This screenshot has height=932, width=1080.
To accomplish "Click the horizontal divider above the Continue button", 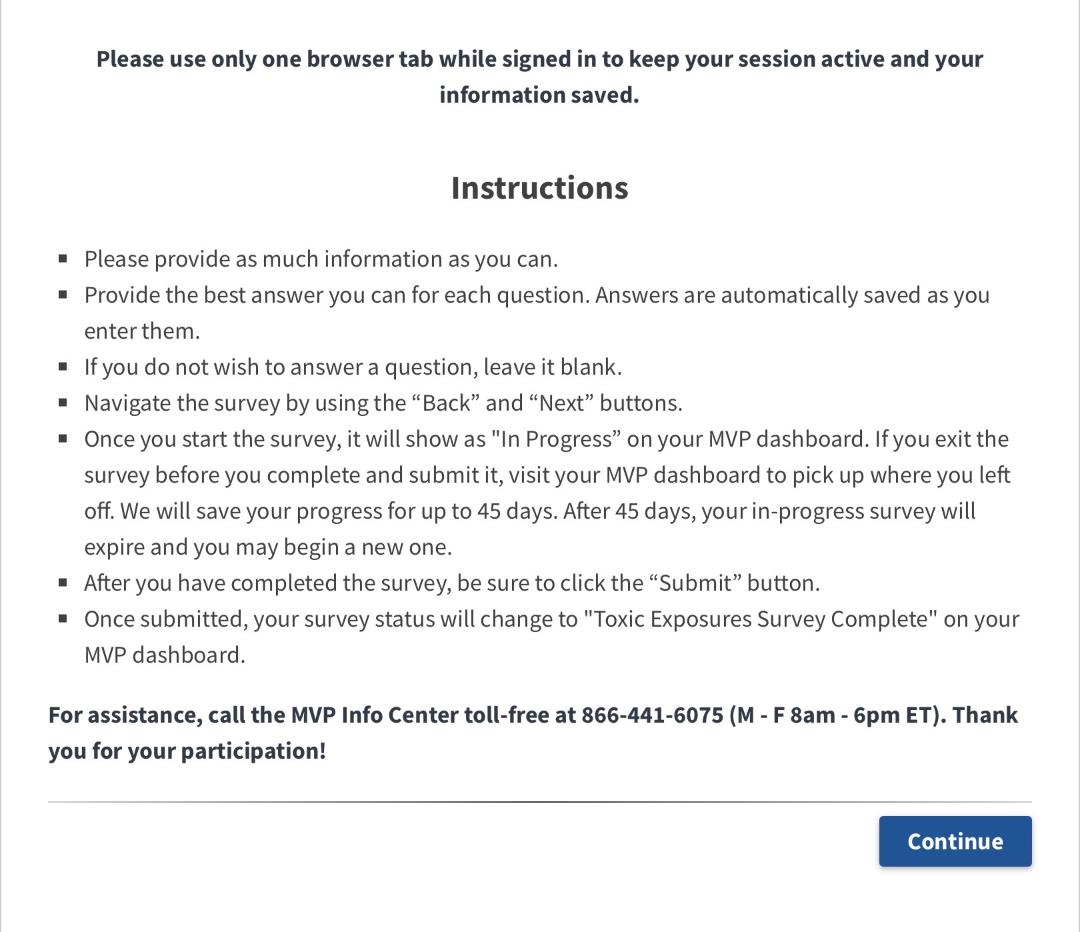I will click(539, 802).
